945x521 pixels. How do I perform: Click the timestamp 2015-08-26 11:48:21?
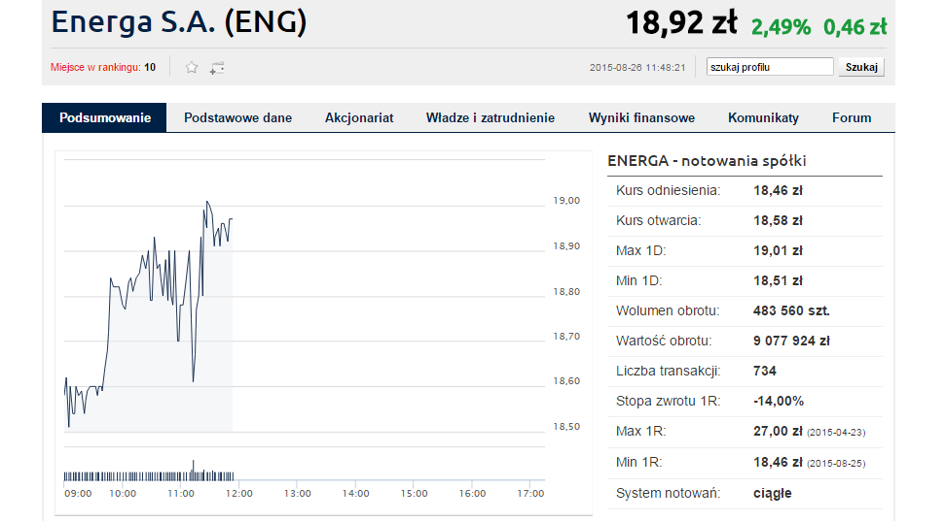click(638, 68)
